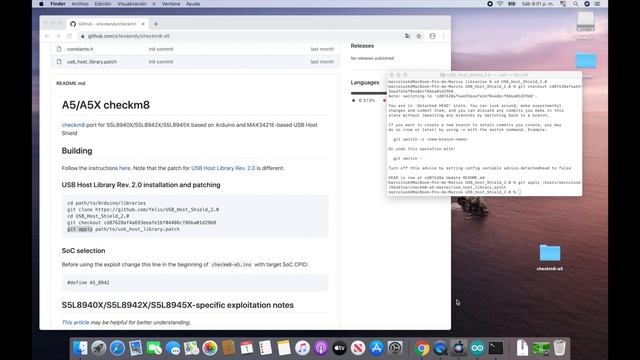The height and width of the screenshot is (360, 640).
Task: Open the 'here' instructions link
Action: 124,168
